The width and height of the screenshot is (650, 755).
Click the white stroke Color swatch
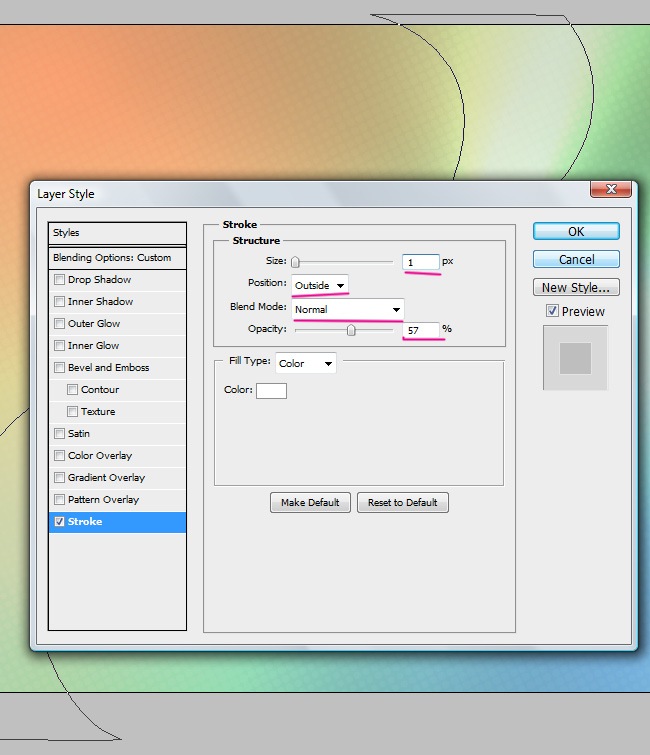click(271, 391)
